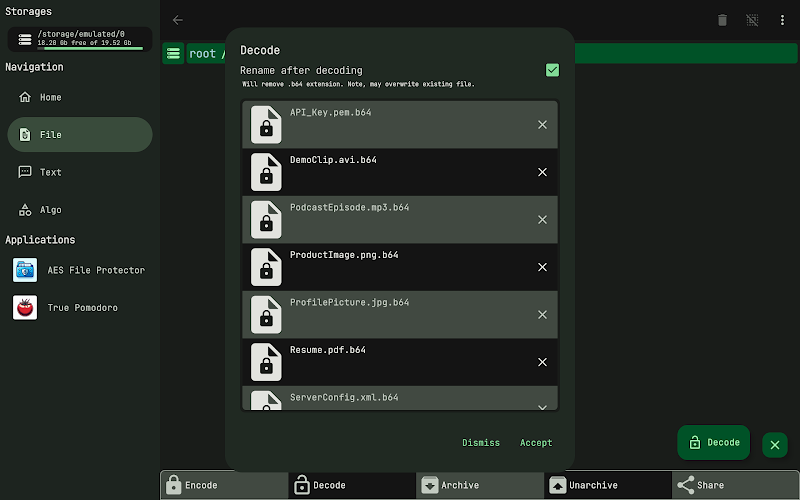Close selection with green X button

click(774, 445)
